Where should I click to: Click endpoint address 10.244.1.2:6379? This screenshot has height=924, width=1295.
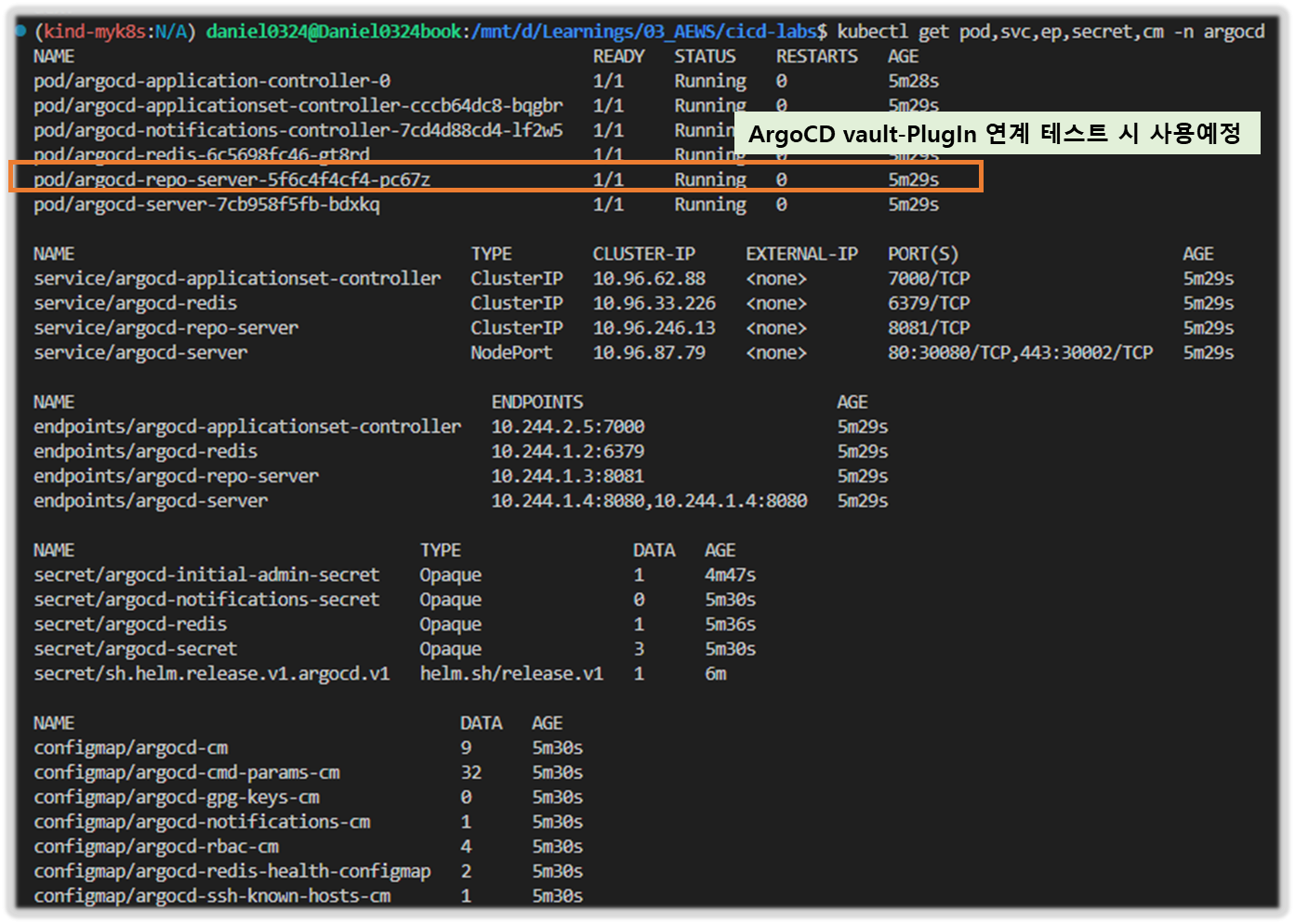(x=568, y=451)
